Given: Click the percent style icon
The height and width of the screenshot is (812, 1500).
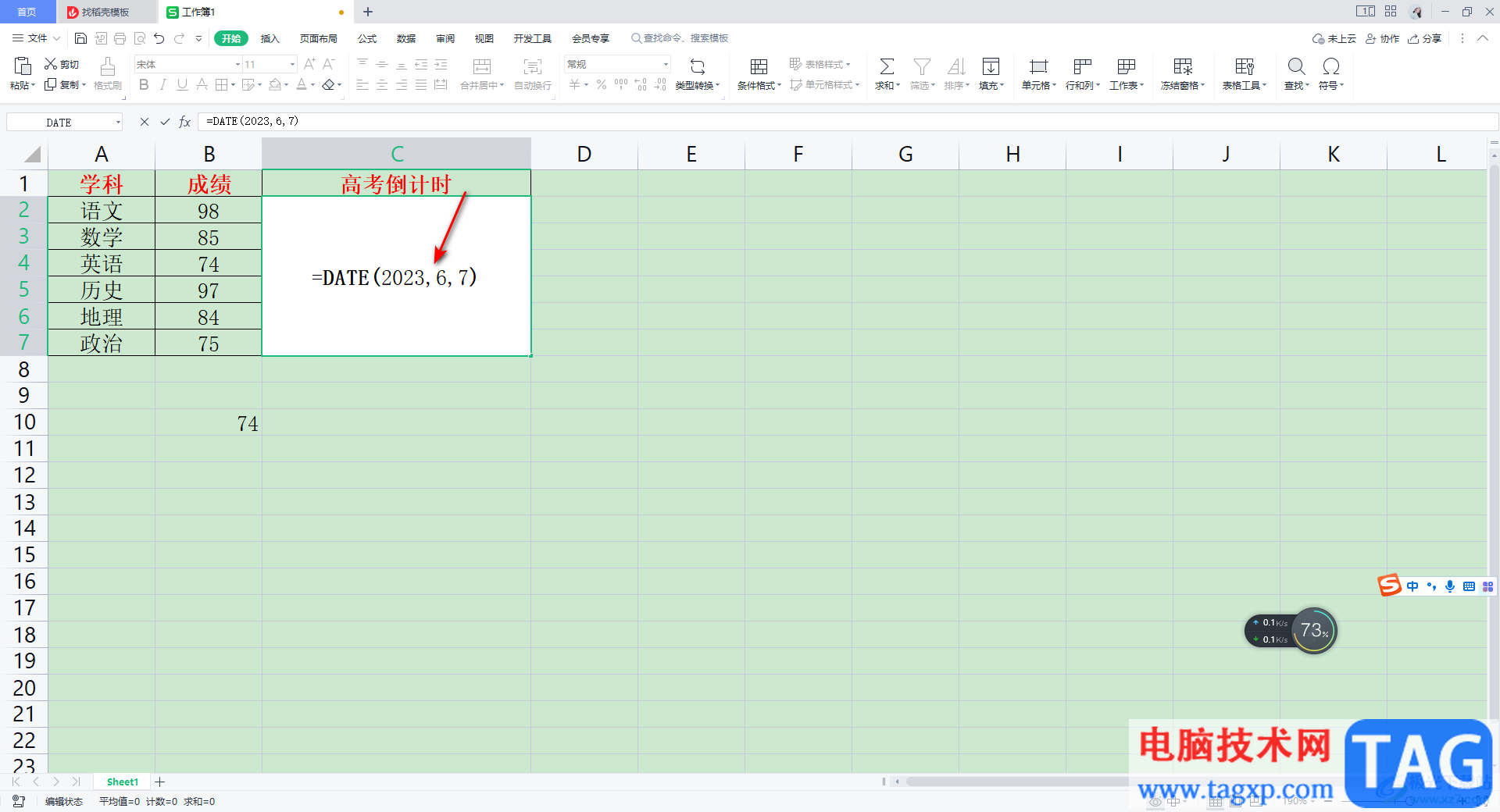Looking at the screenshot, I should [x=602, y=84].
